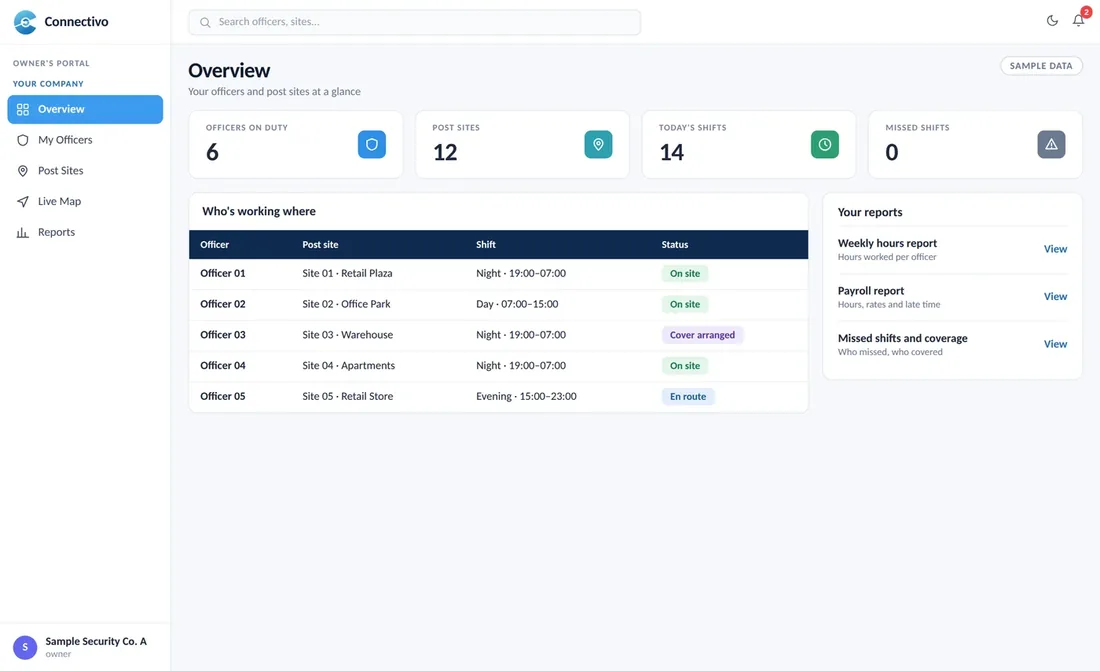Click the SAMPLE DATA badge

pyautogui.click(x=1041, y=66)
